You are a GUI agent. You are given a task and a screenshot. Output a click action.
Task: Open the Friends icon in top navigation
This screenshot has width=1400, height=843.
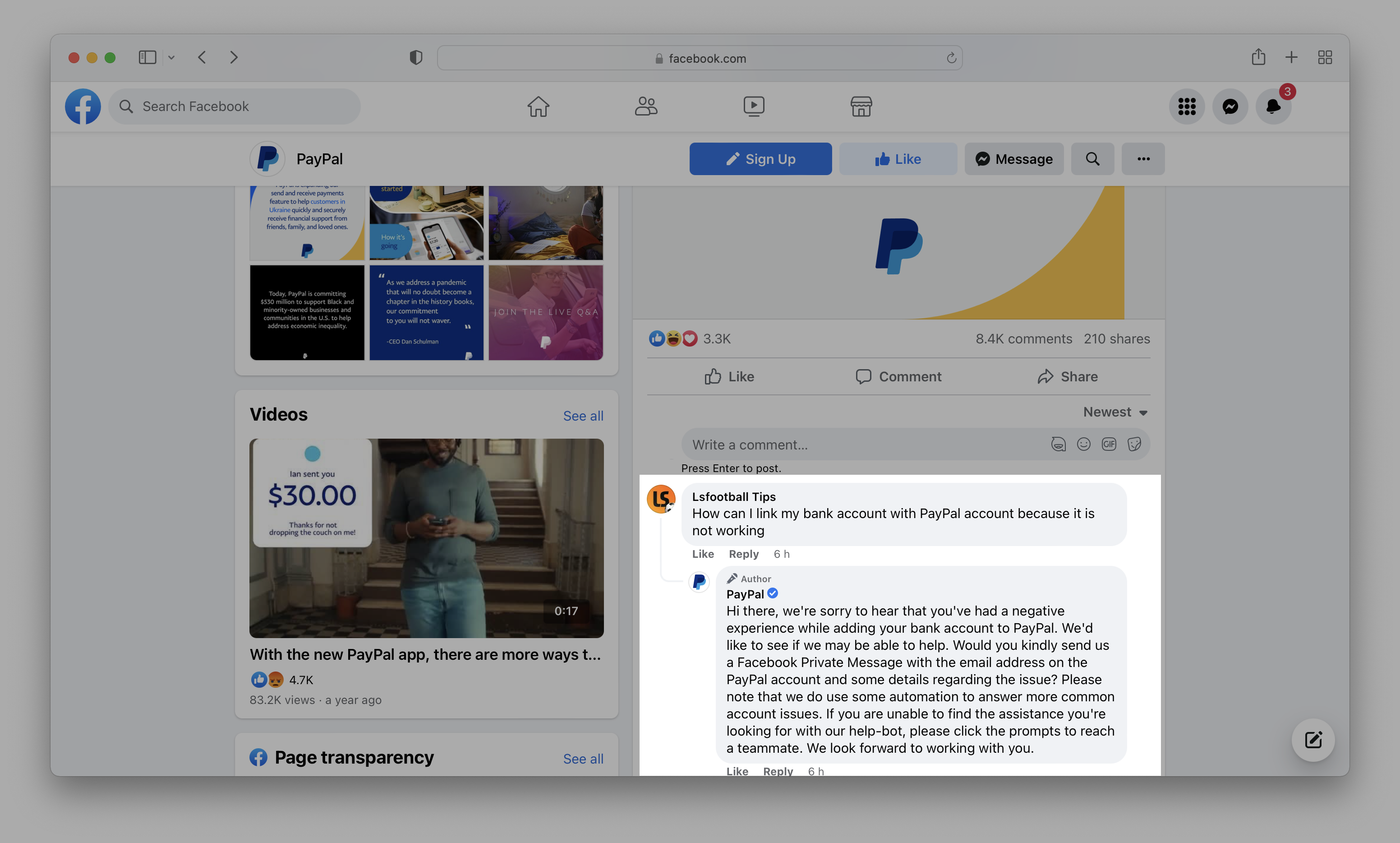click(645, 106)
